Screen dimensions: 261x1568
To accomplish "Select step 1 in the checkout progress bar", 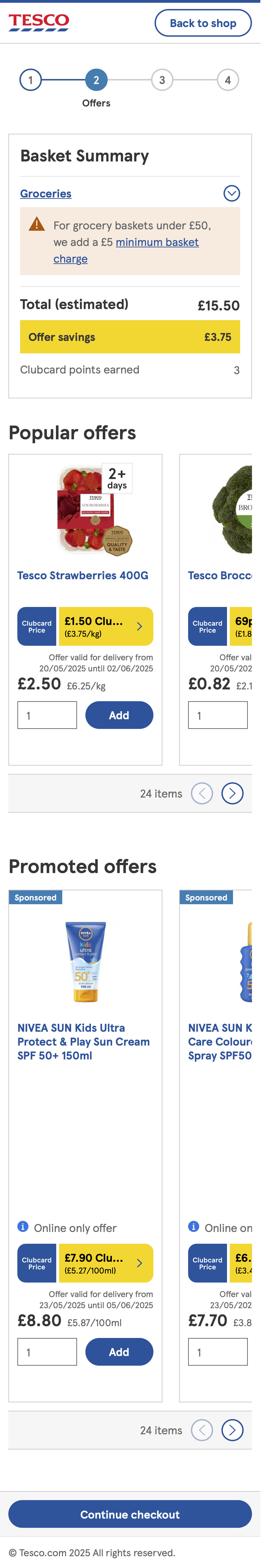I will 31,80.
